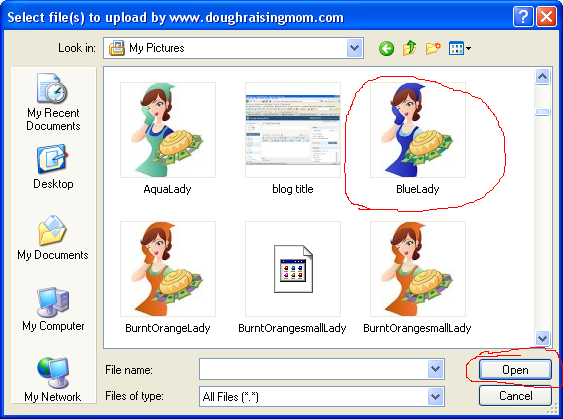
Task: Click the Open button
Action: click(x=515, y=369)
